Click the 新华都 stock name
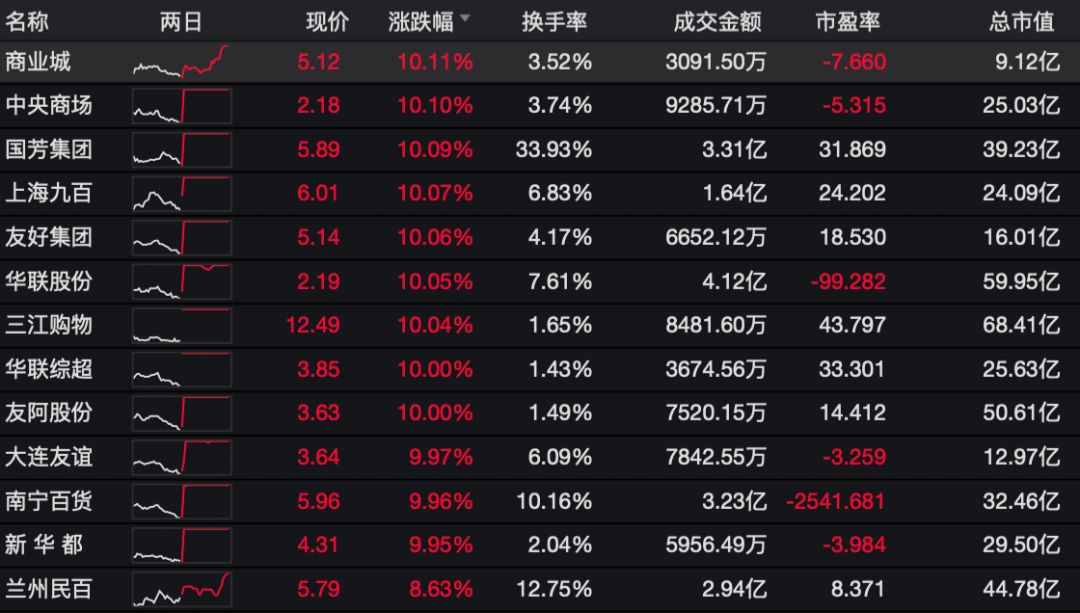The height and width of the screenshot is (613, 1080). 44,545
